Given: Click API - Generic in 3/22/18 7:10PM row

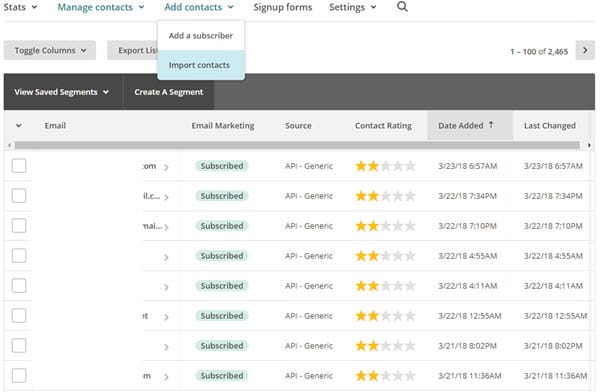Looking at the screenshot, I should click(x=309, y=226).
